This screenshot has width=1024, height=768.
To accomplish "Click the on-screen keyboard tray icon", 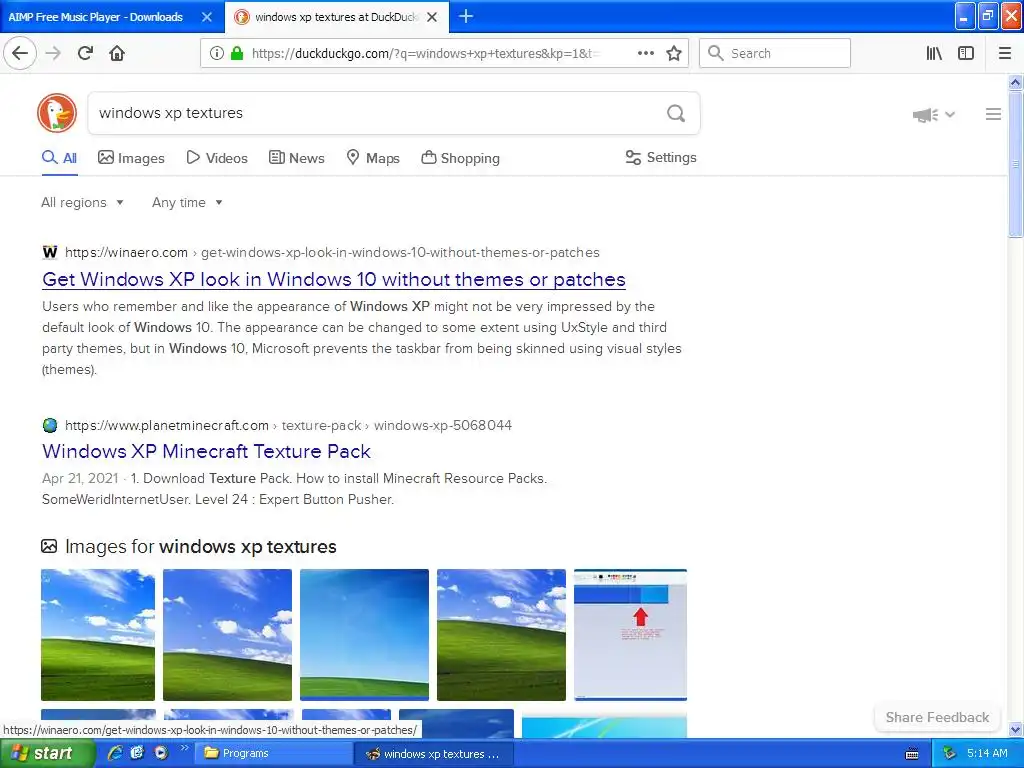I will pos(912,754).
